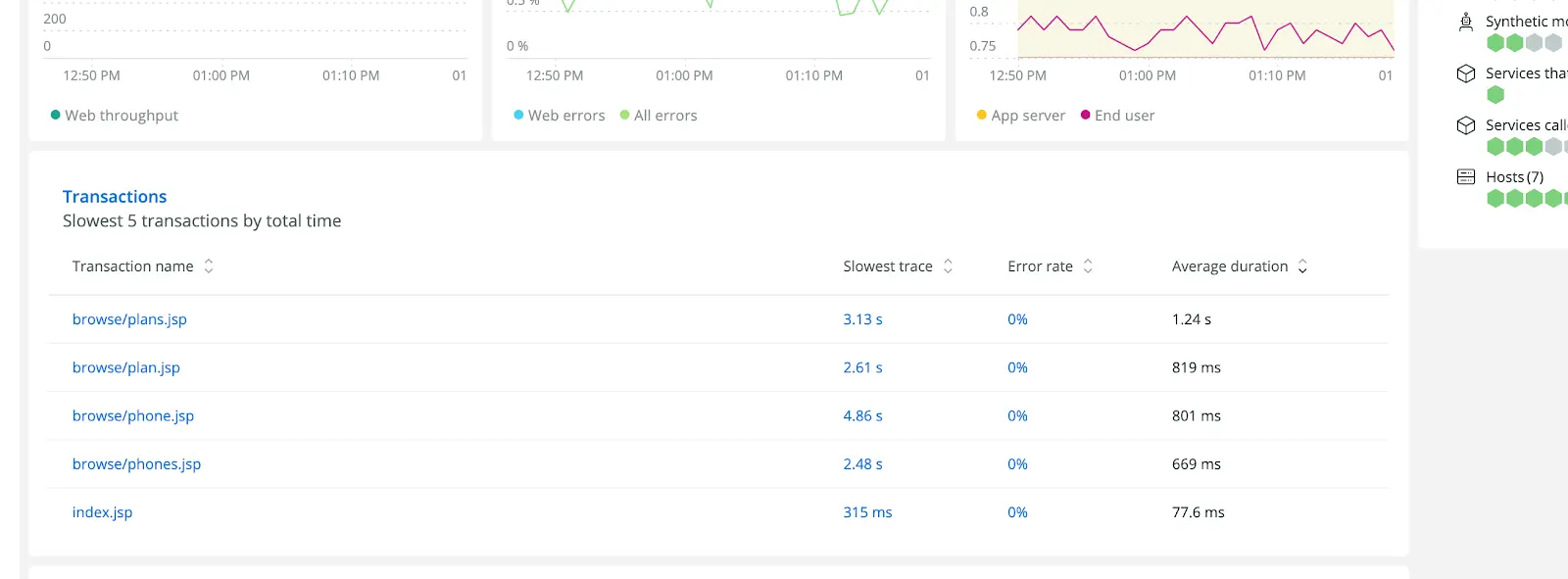Click the first green hexagon under Synthetic monitors
Screen dimensions: 1568x579
point(1495,42)
